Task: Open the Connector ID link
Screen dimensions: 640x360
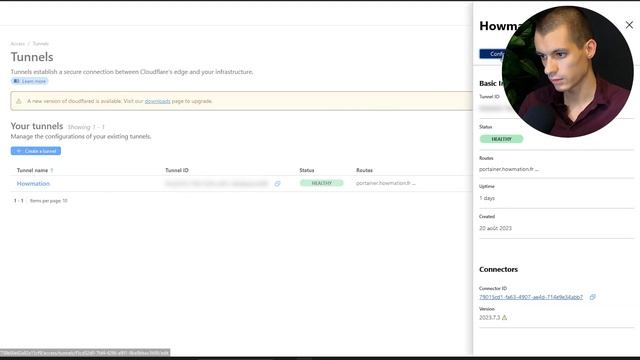Action: pos(531,297)
